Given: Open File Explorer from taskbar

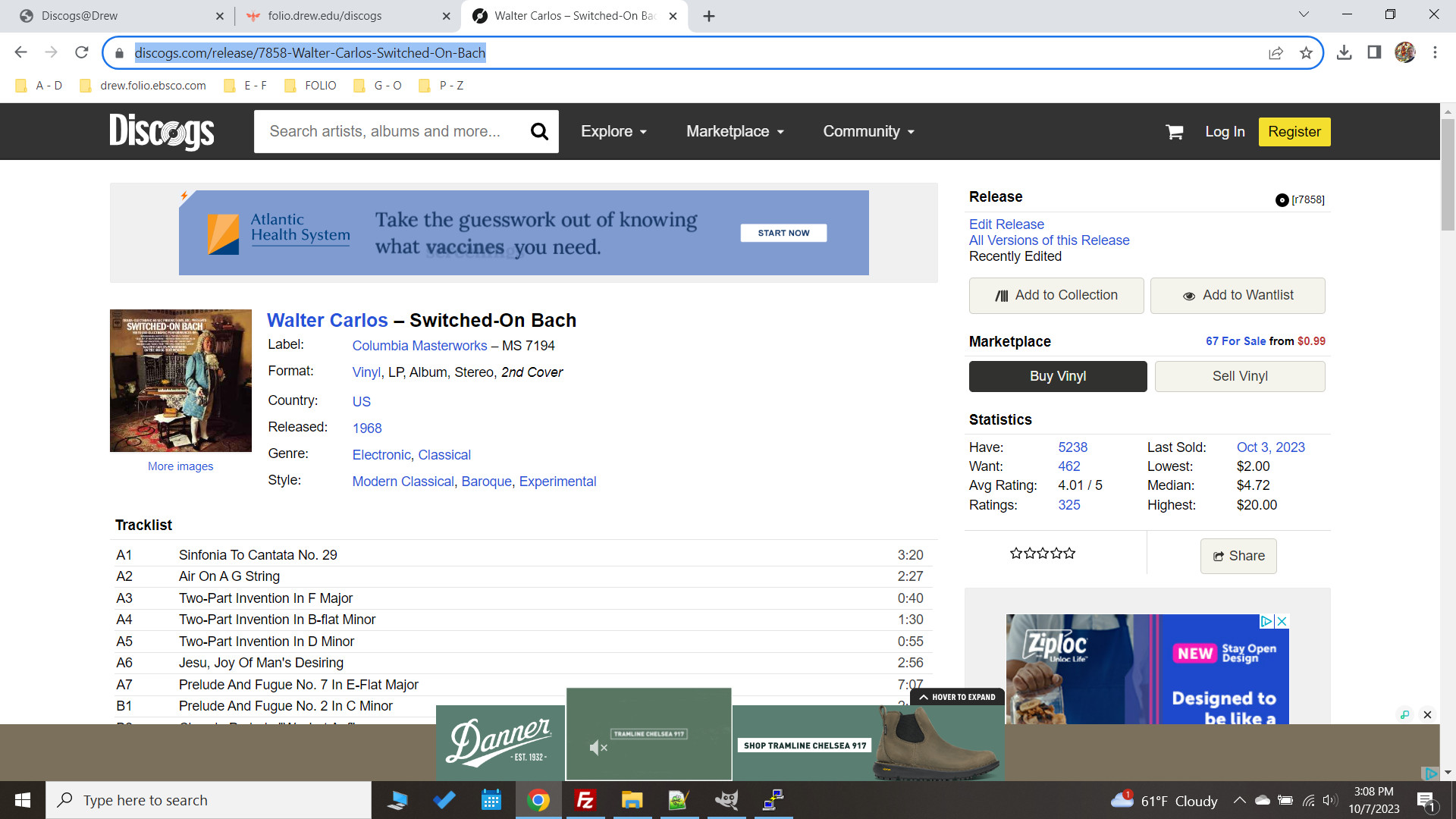Looking at the screenshot, I should coord(632,800).
